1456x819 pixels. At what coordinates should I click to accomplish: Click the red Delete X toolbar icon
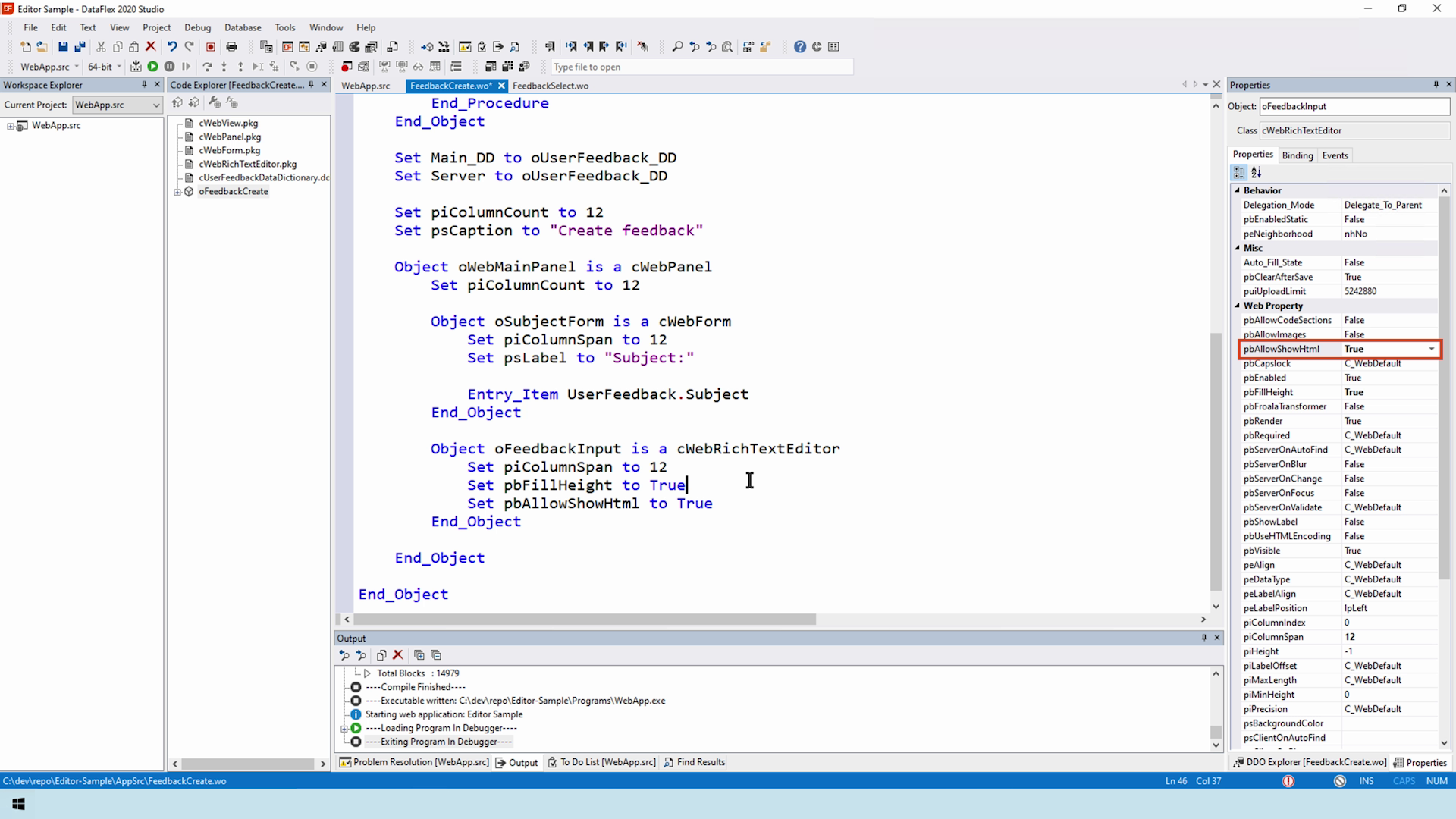point(151,47)
